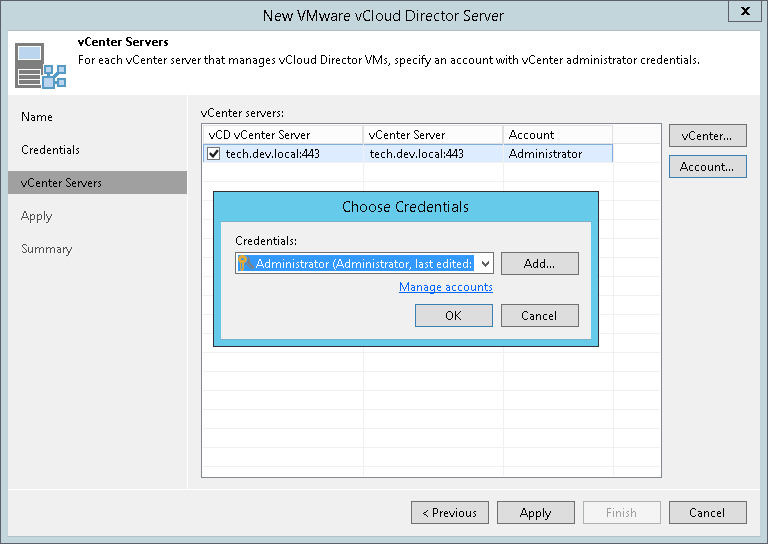Click the Choose Credentials dialog title

[405, 207]
